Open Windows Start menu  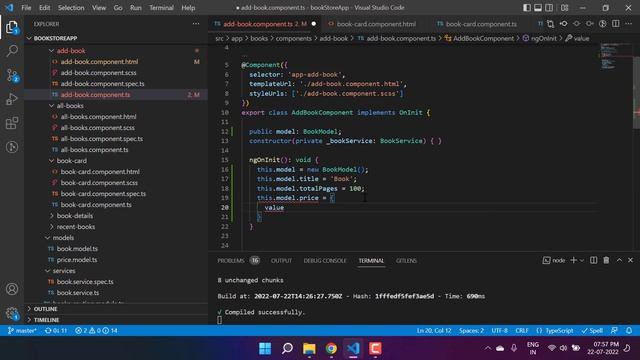[x=265, y=349]
